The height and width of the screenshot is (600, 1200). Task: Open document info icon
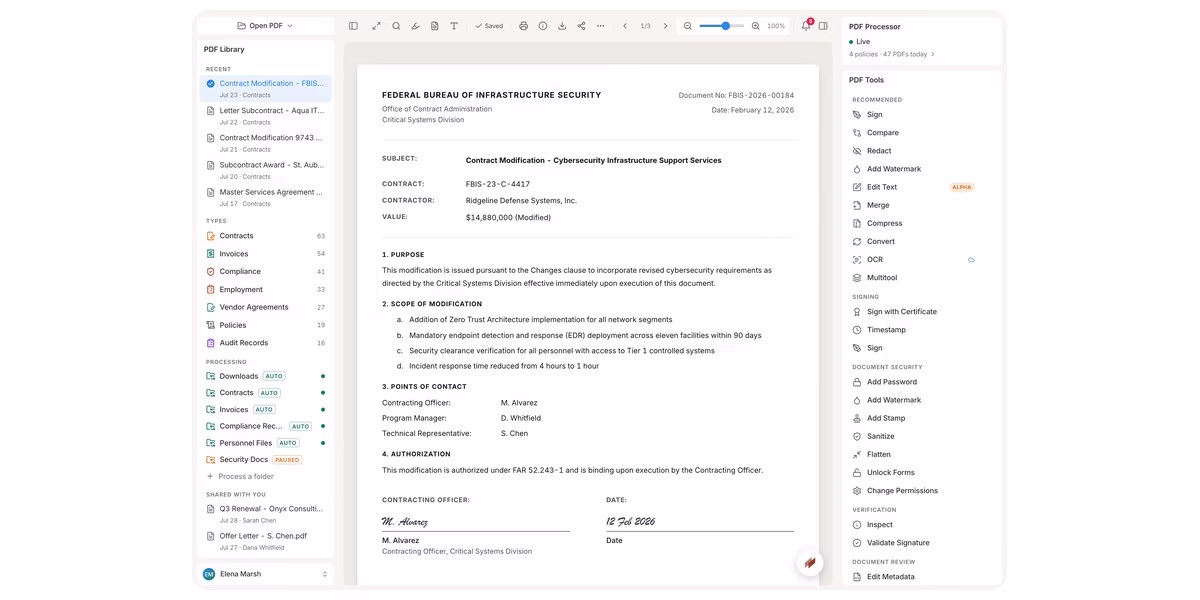(x=543, y=26)
